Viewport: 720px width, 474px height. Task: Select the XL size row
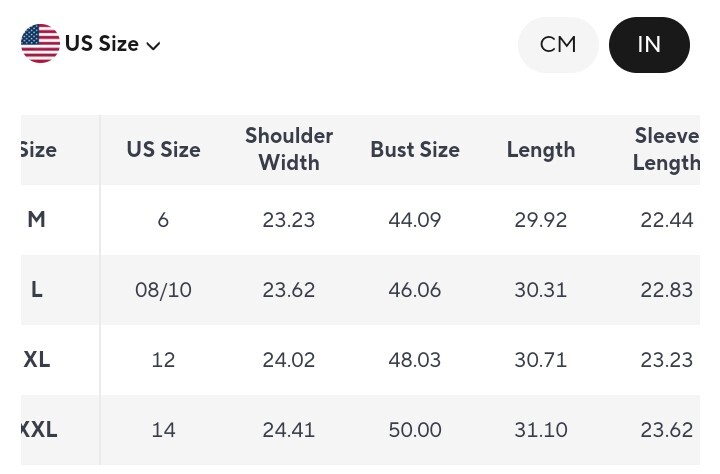(37, 360)
